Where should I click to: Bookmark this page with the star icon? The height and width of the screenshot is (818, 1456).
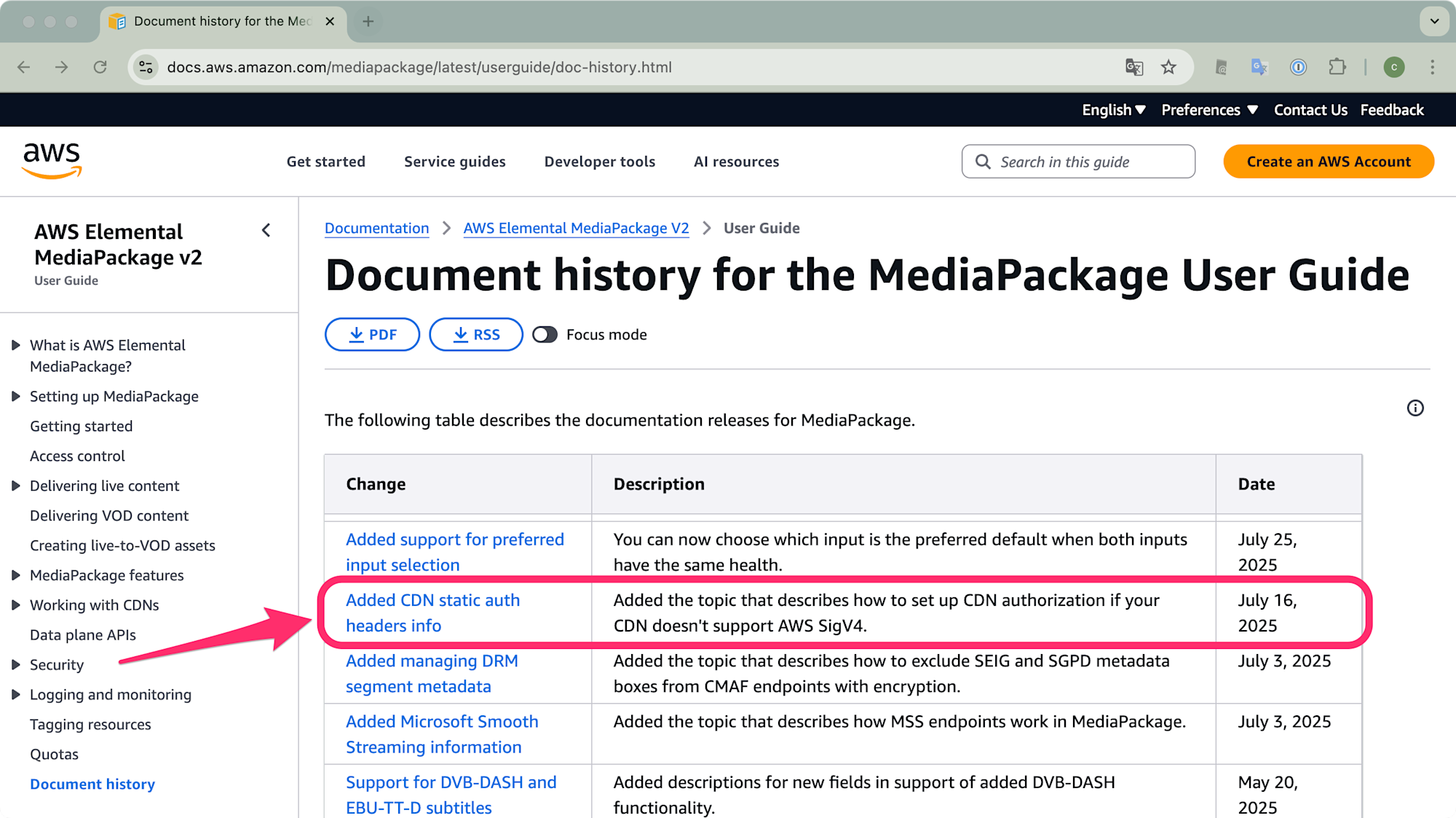1168,67
